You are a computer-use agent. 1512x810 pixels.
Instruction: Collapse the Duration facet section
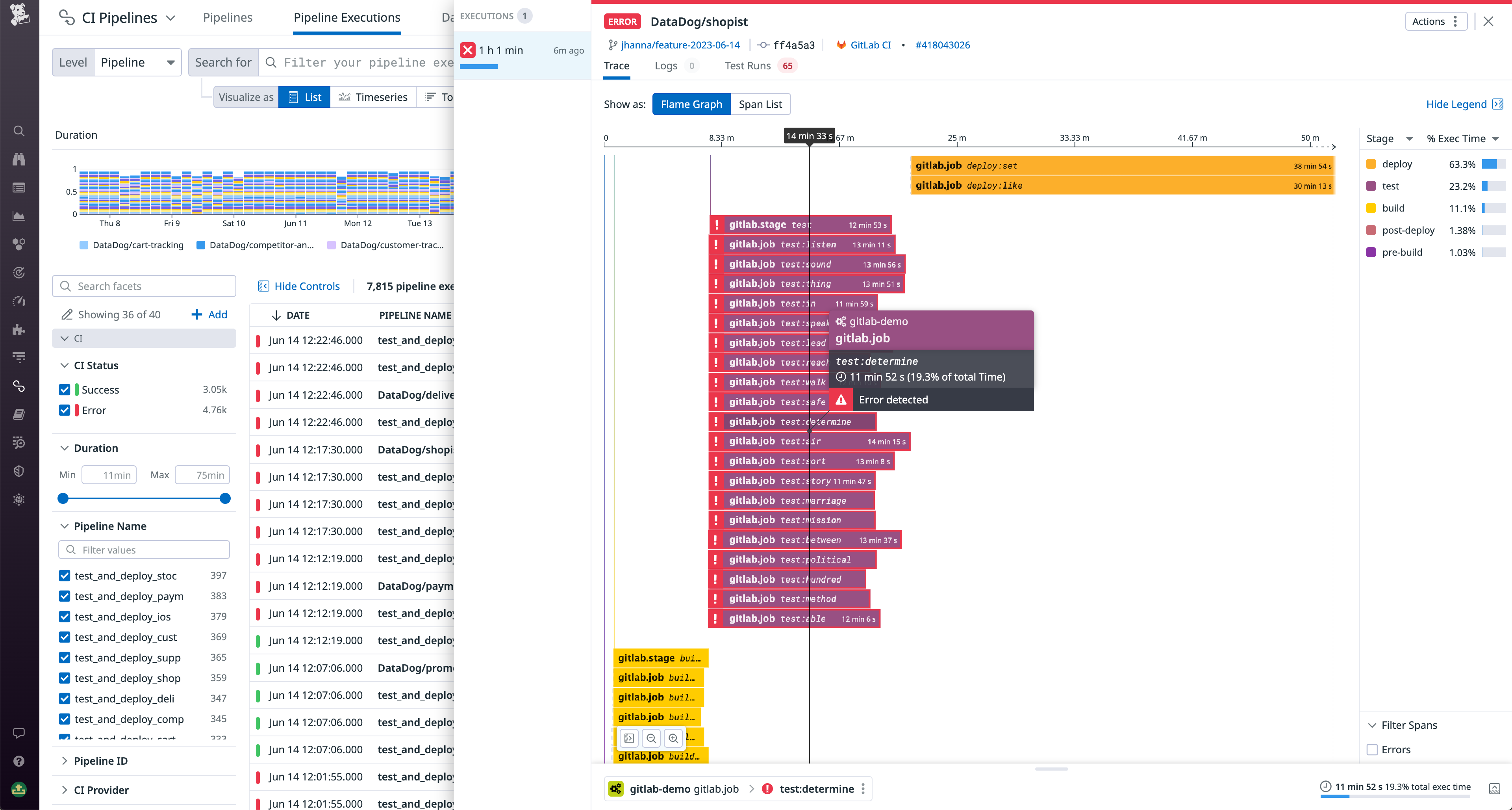tap(65, 448)
